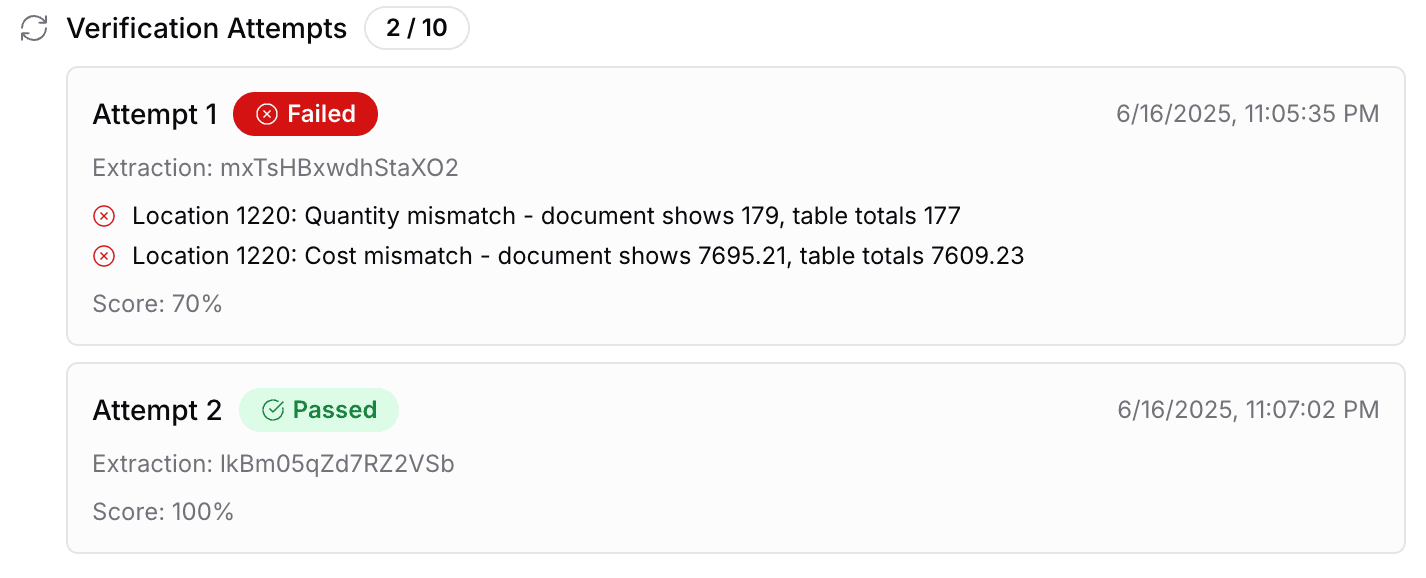Screen dimensions: 1426x578
Task: Click the Quantity mismatch error message
Action: click(546, 216)
